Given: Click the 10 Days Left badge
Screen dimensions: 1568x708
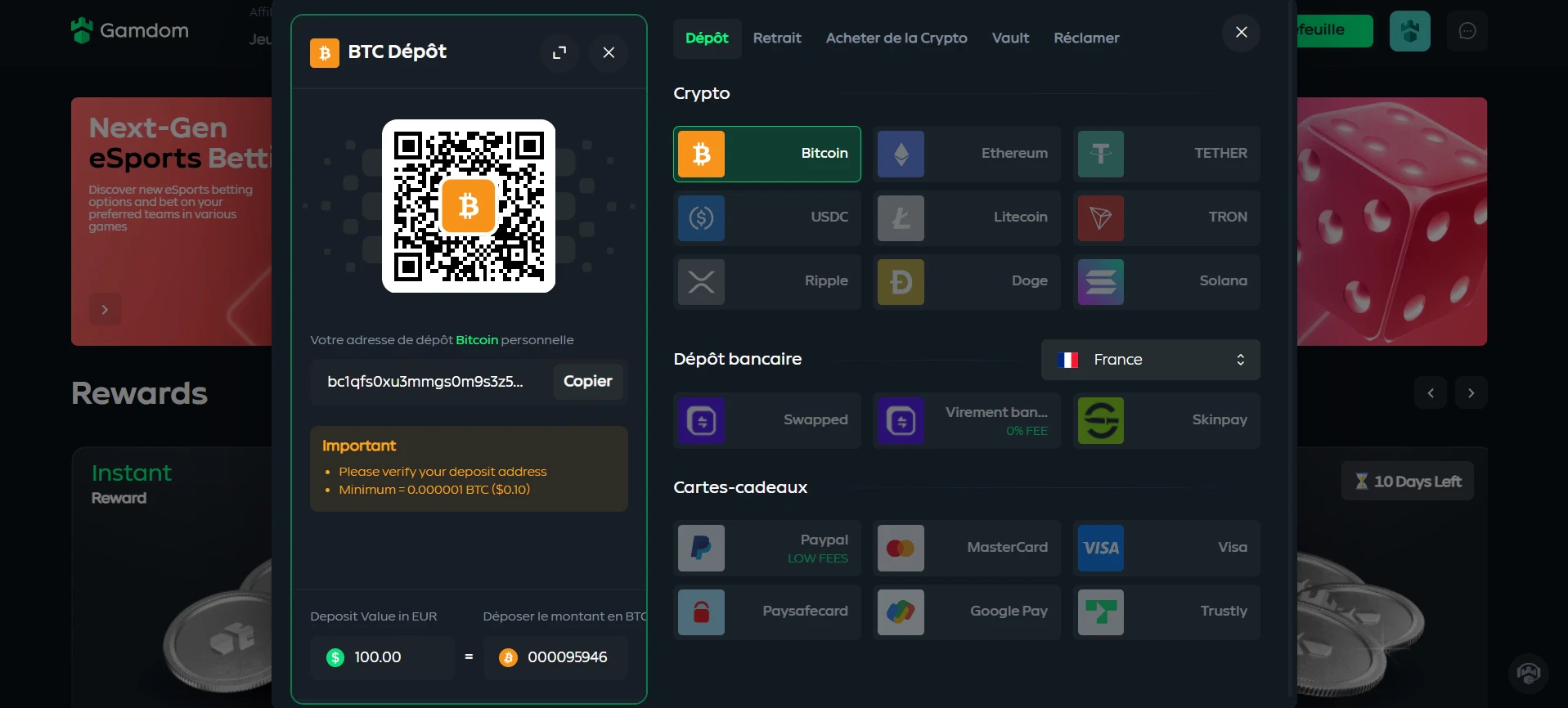Looking at the screenshot, I should point(1408,482).
